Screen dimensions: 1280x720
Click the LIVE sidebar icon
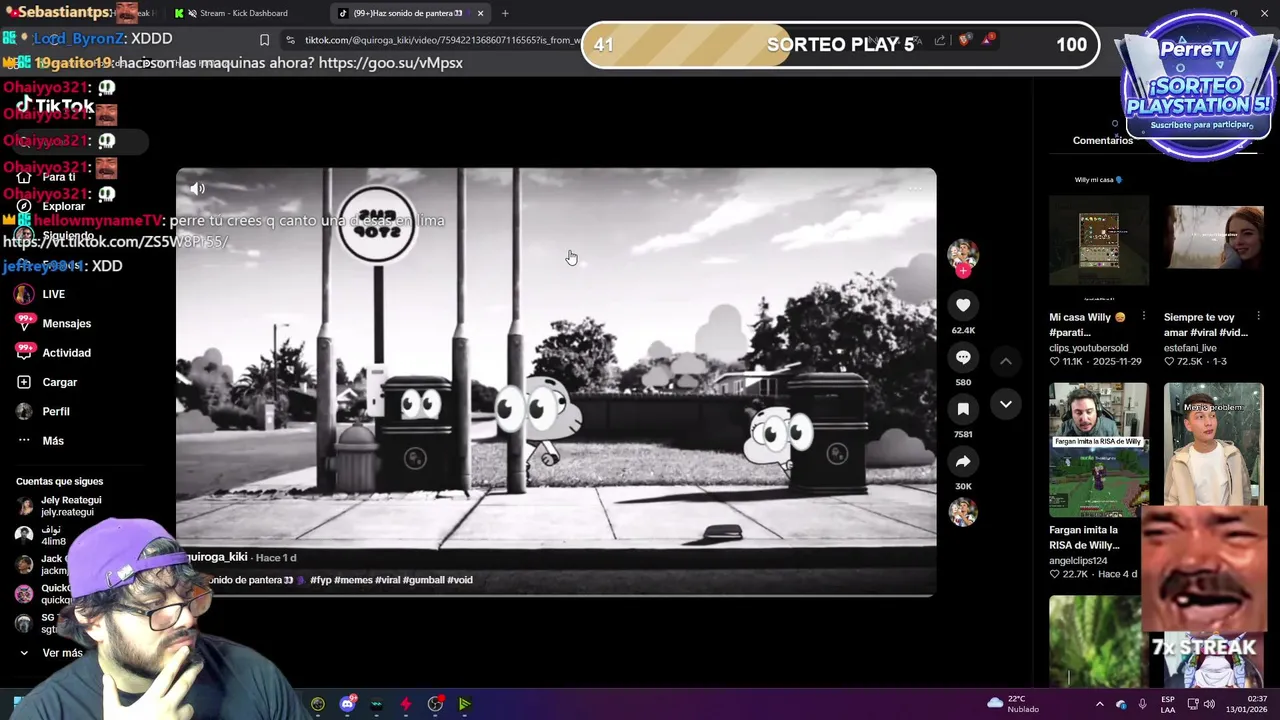click(x=24, y=294)
